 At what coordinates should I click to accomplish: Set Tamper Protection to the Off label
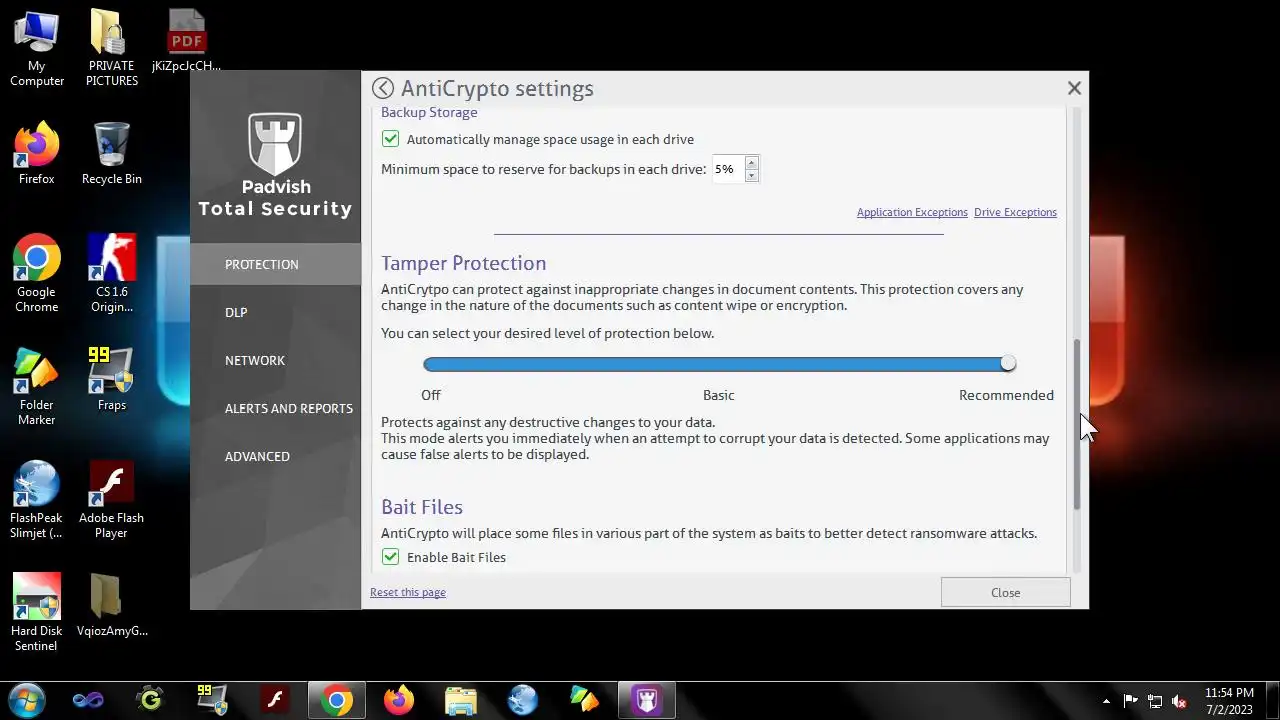tap(431, 395)
